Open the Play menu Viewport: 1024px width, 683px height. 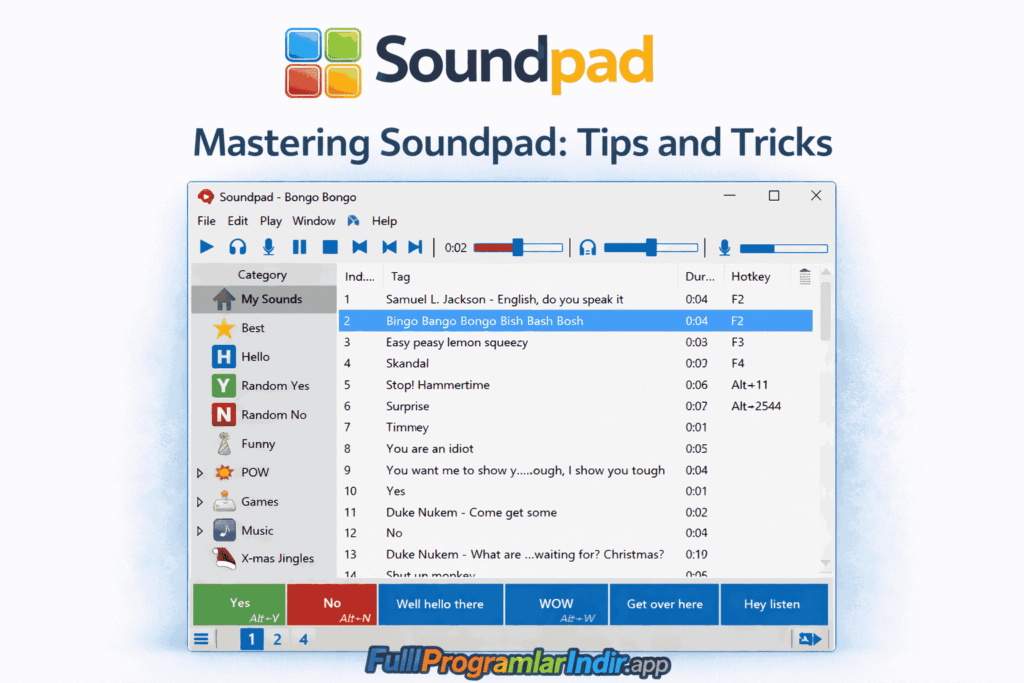click(x=270, y=221)
